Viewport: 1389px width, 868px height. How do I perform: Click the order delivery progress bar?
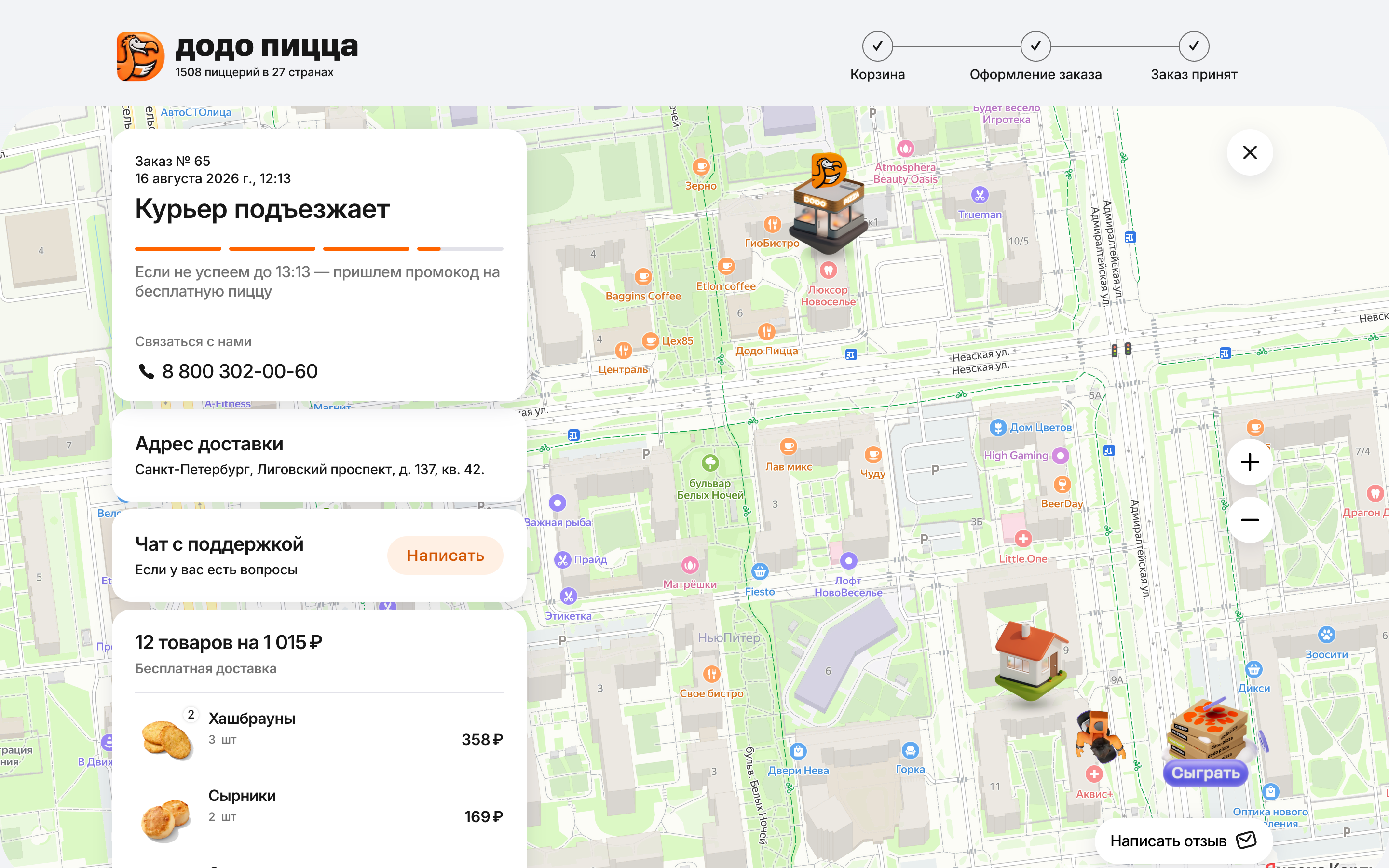tap(319, 248)
